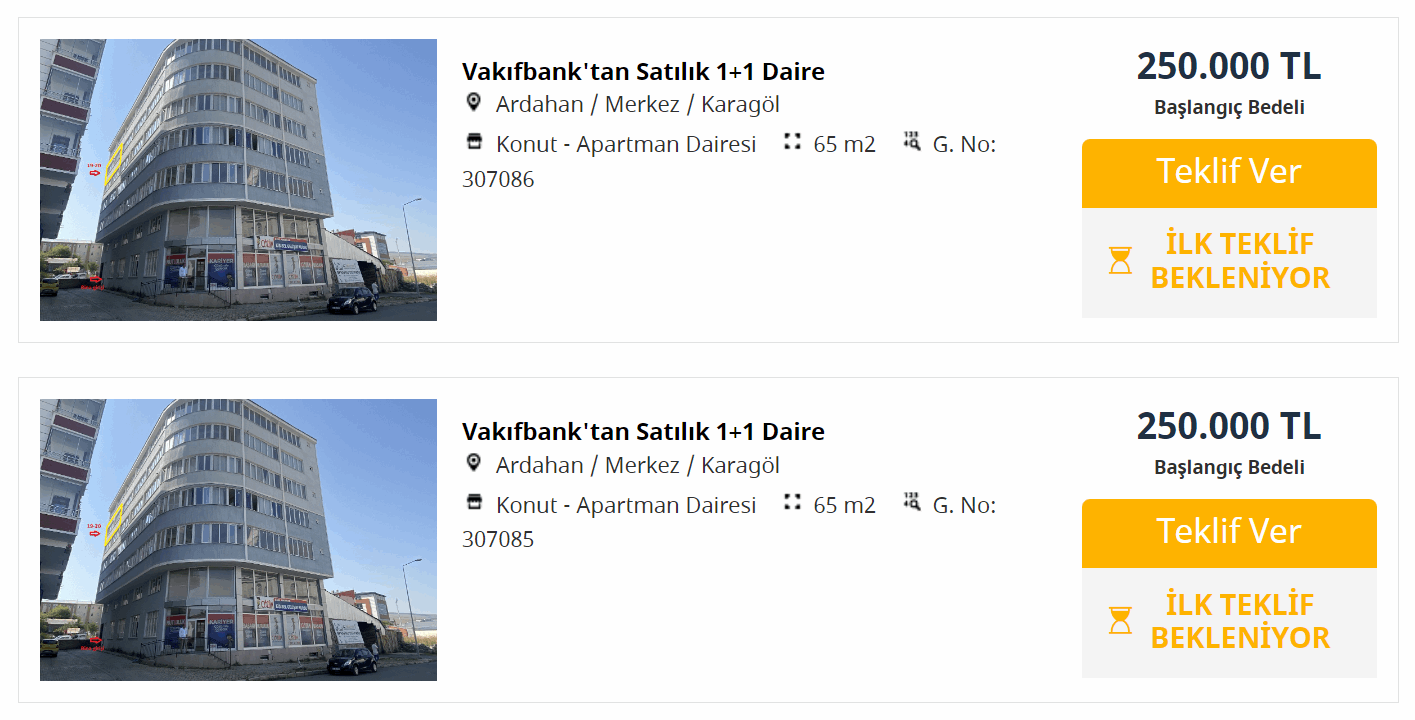Click the property type store icon for listing 307086
1415x720 pixels.
[x=474, y=142]
